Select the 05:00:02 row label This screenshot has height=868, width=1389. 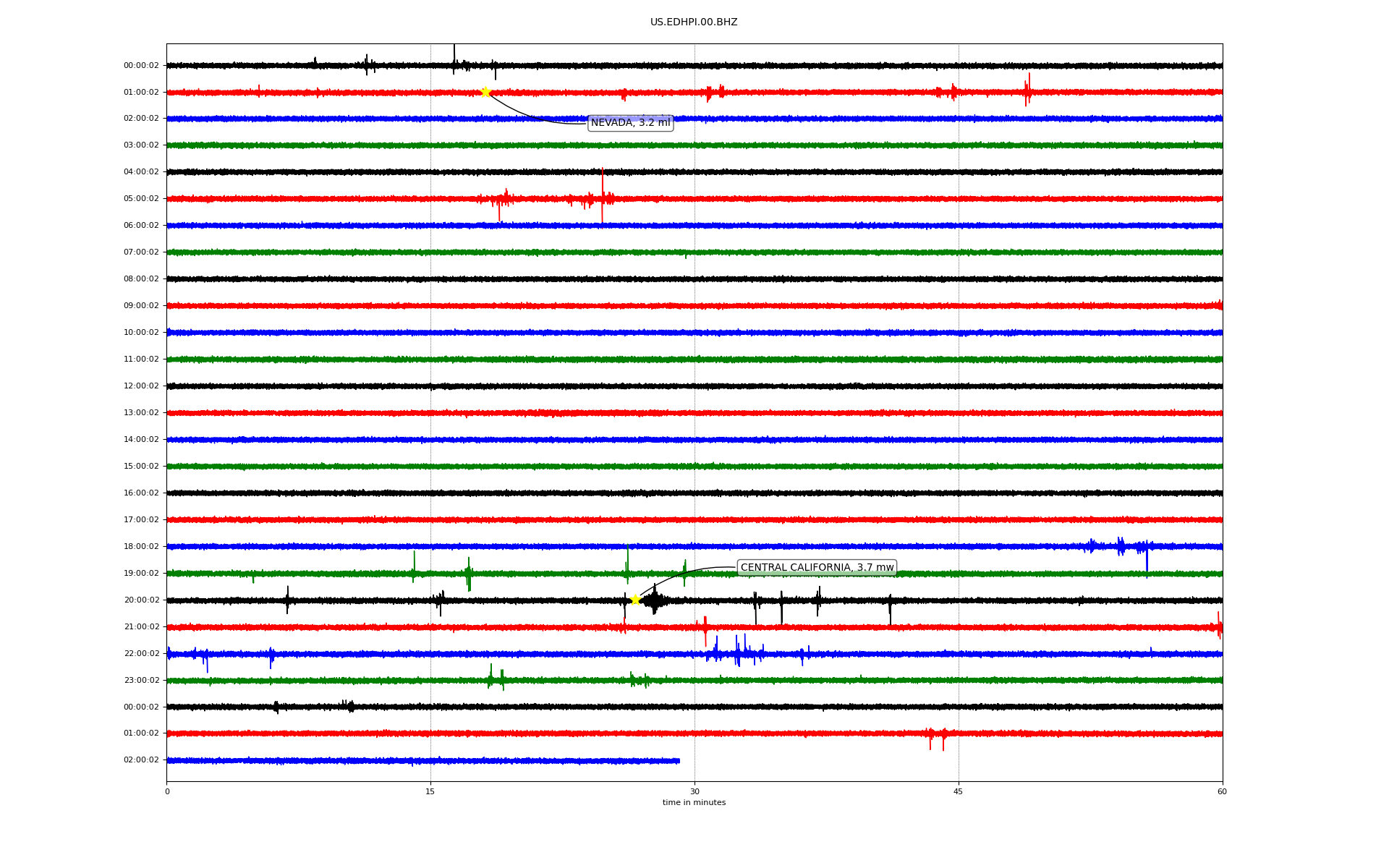click(141, 199)
